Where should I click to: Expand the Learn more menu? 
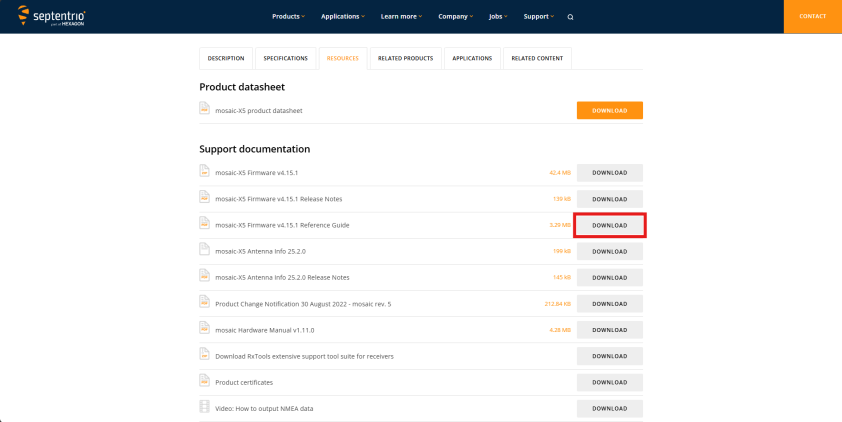coord(401,17)
